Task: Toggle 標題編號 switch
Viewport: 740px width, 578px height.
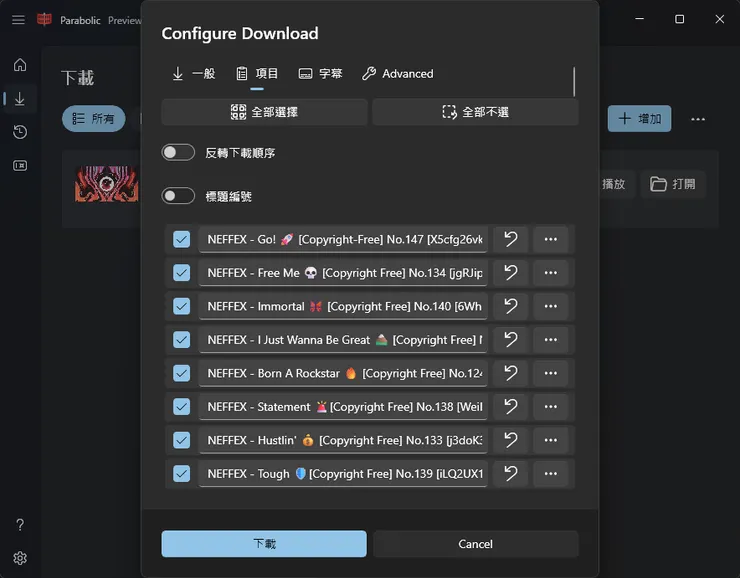Action: click(x=178, y=196)
